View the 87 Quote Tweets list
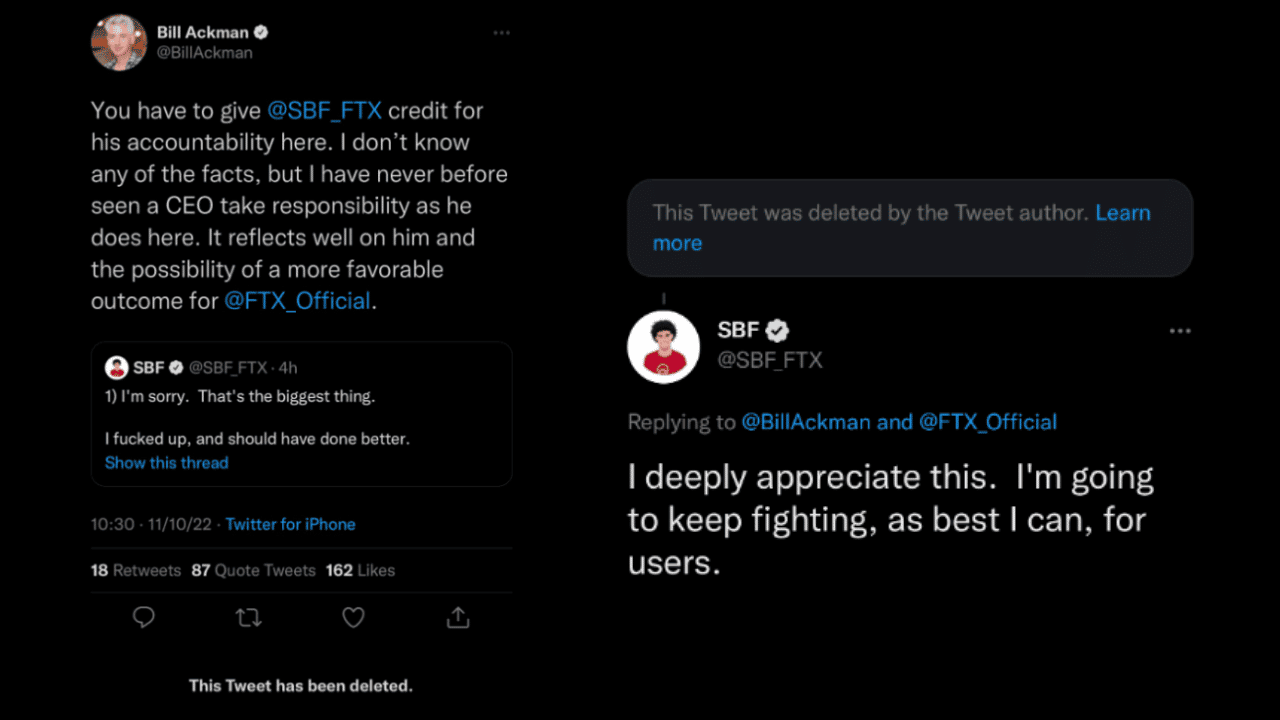Viewport: 1280px width, 720px height. click(253, 571)
